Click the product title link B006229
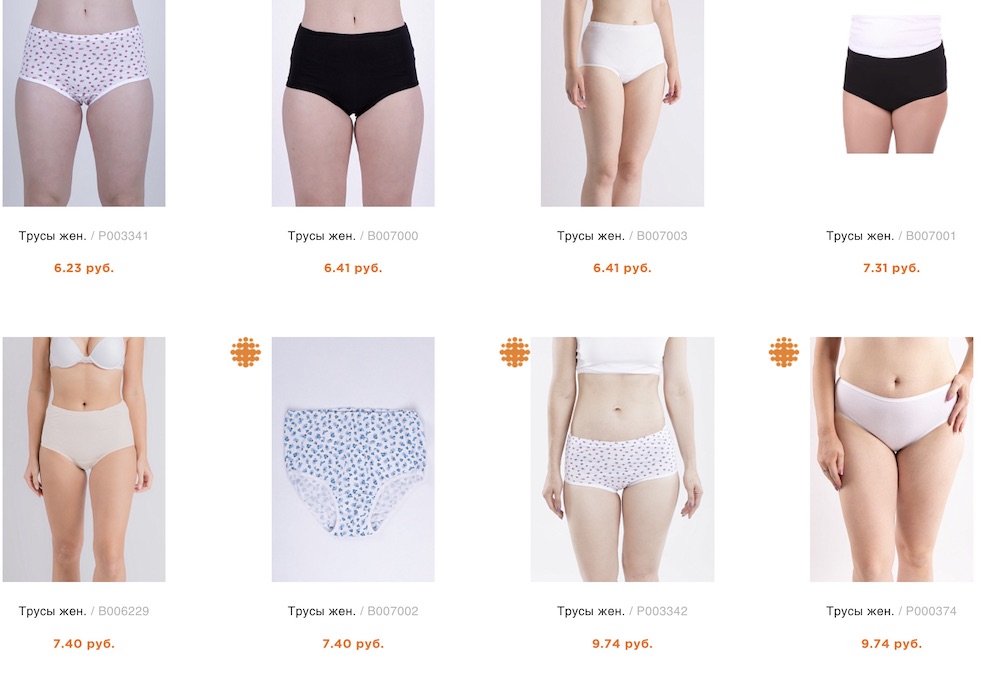The height and width of the screenshot is (677, 1000). [x=84, y=611]
